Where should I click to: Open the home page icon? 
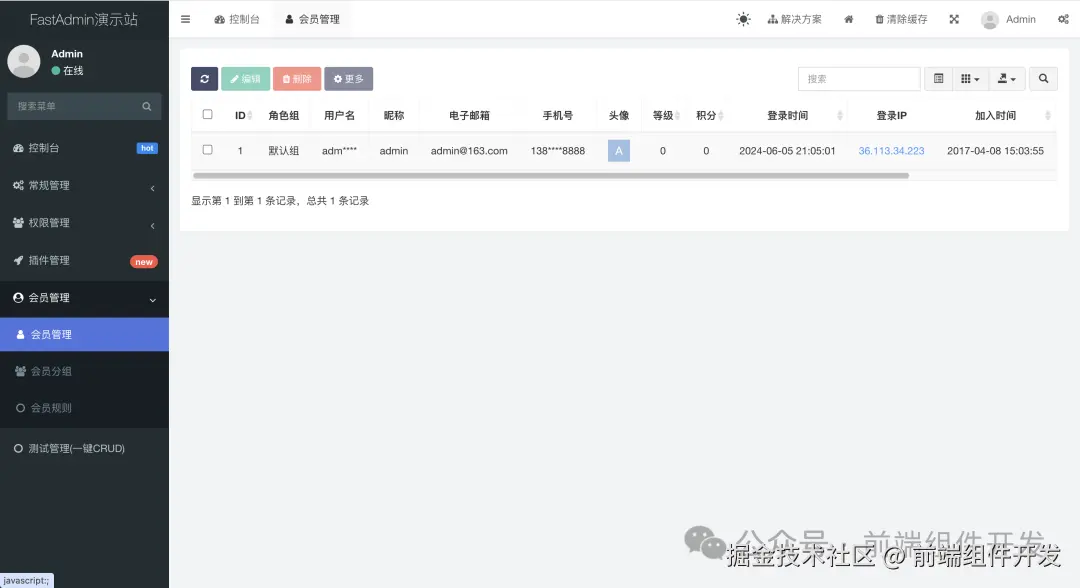click(849, 19)
